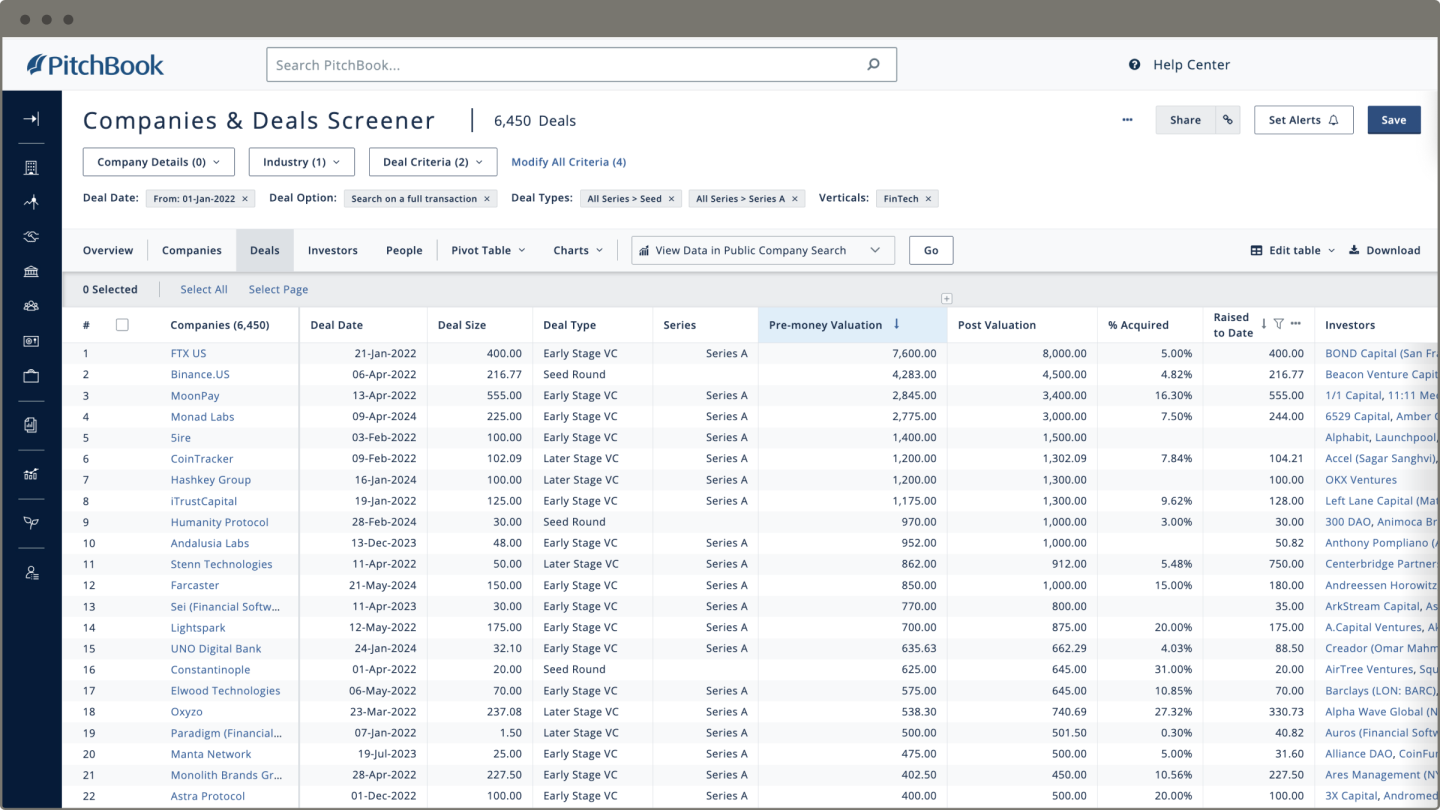
Task: Click the Go button
Action: point(931,250)
